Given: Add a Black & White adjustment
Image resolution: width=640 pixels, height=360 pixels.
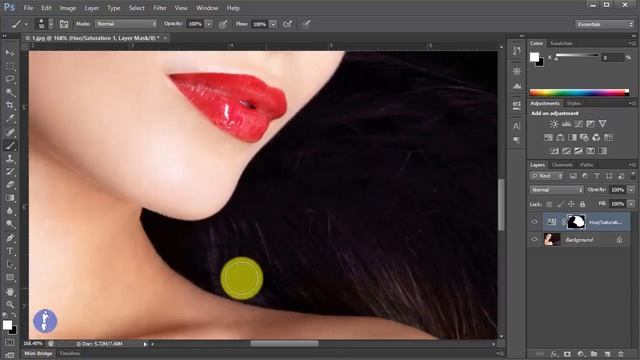Looking at the screenshot, I should (x=572, y=138).
